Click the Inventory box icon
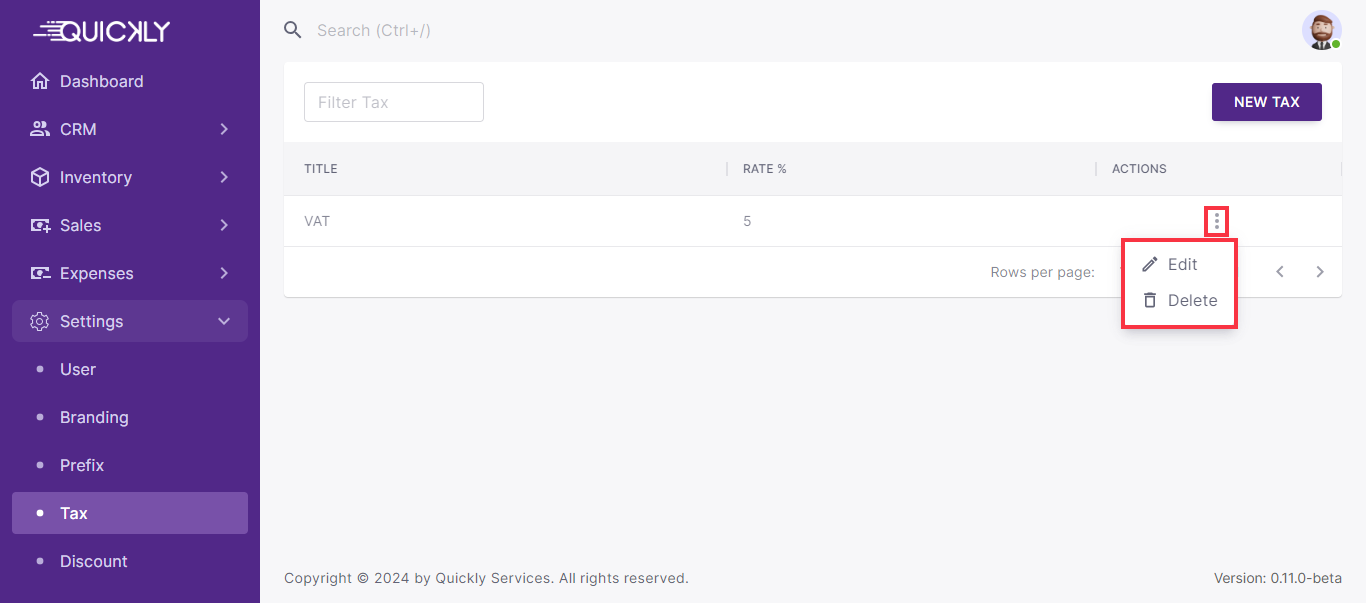Screen dimensions: 1366x603 [40, 177]
